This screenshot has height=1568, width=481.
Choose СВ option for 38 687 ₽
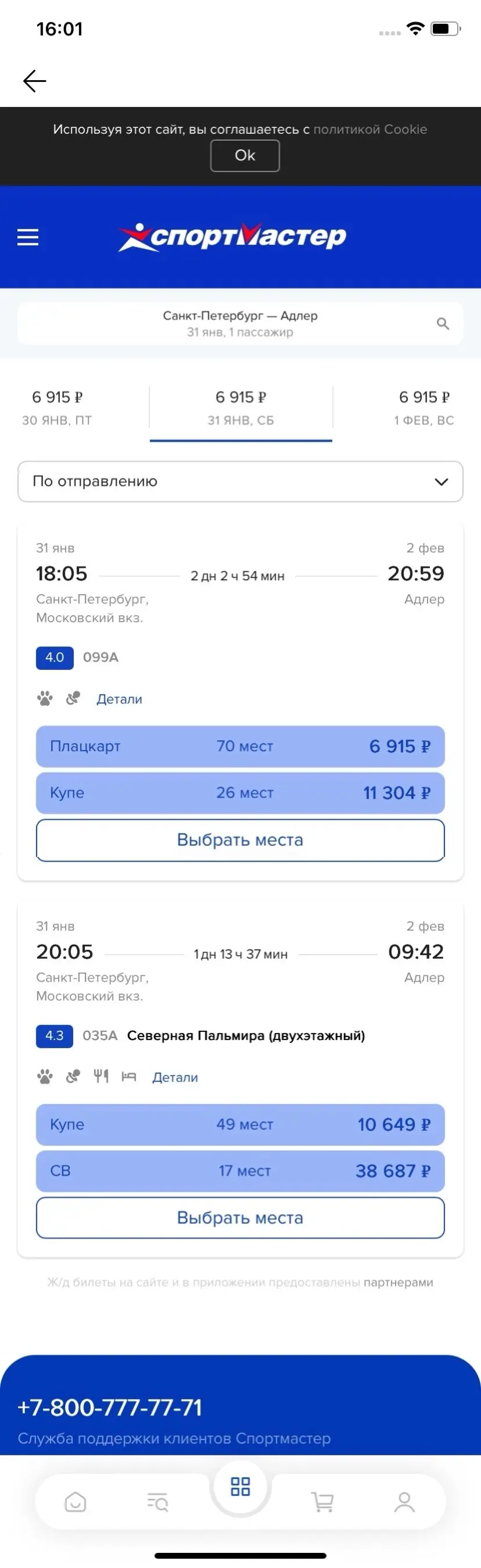(240, 1171)
